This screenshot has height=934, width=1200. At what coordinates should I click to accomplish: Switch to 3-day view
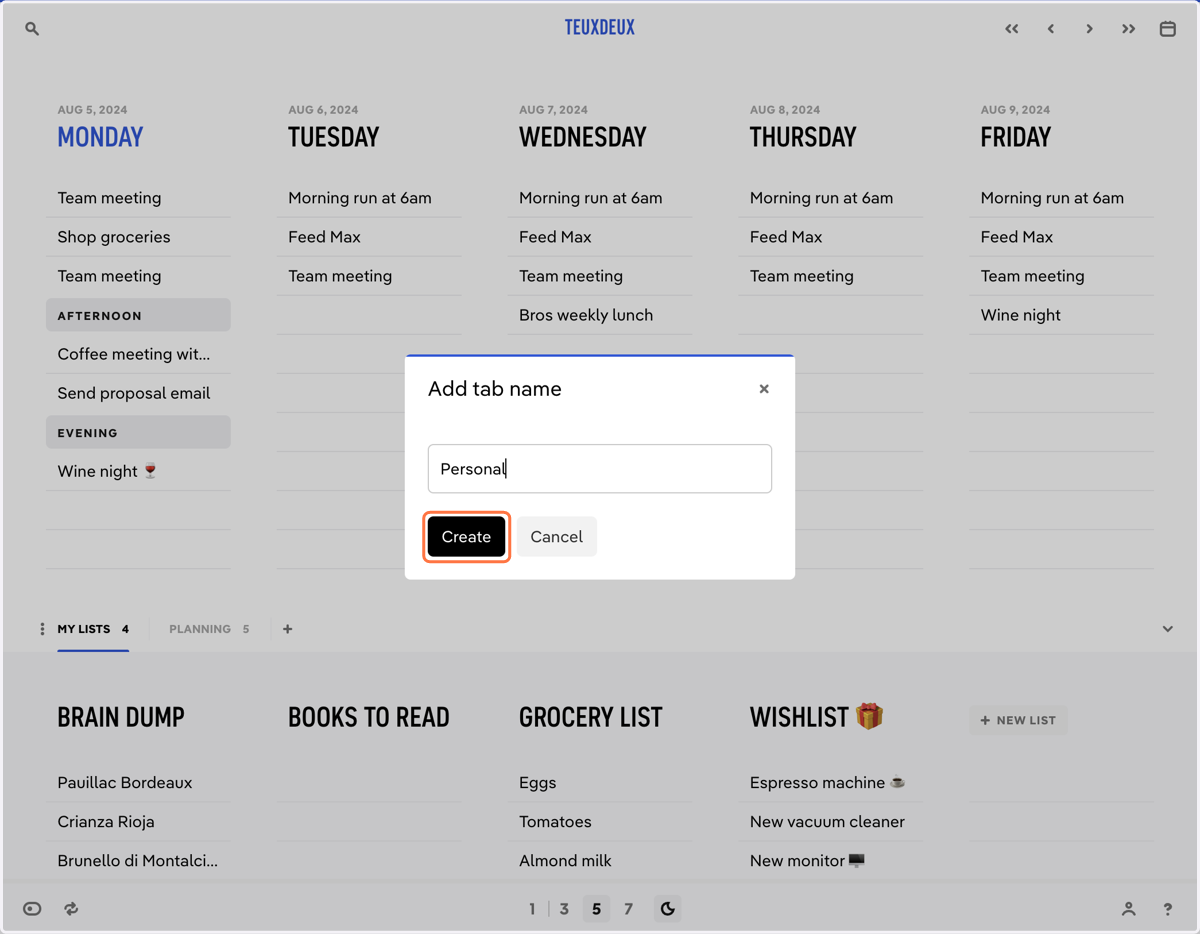pyautogui.click(x=564, y=909)
